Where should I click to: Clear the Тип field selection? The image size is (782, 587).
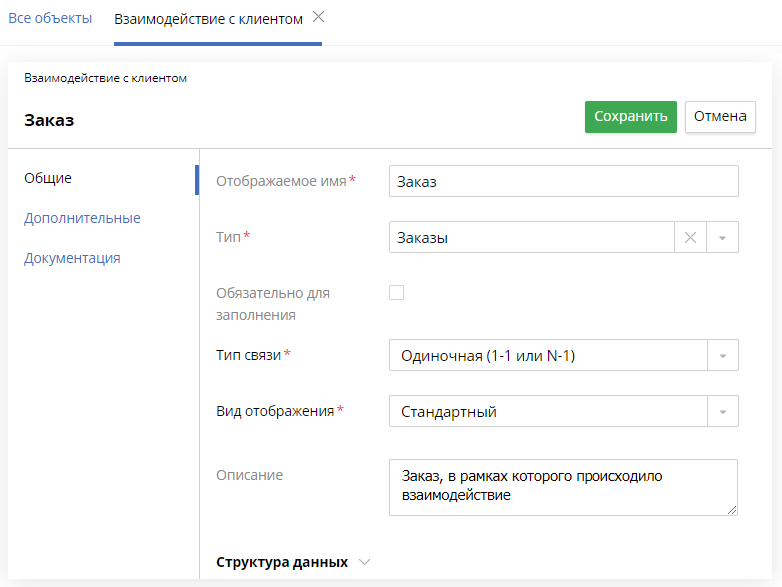click(690, 237)
